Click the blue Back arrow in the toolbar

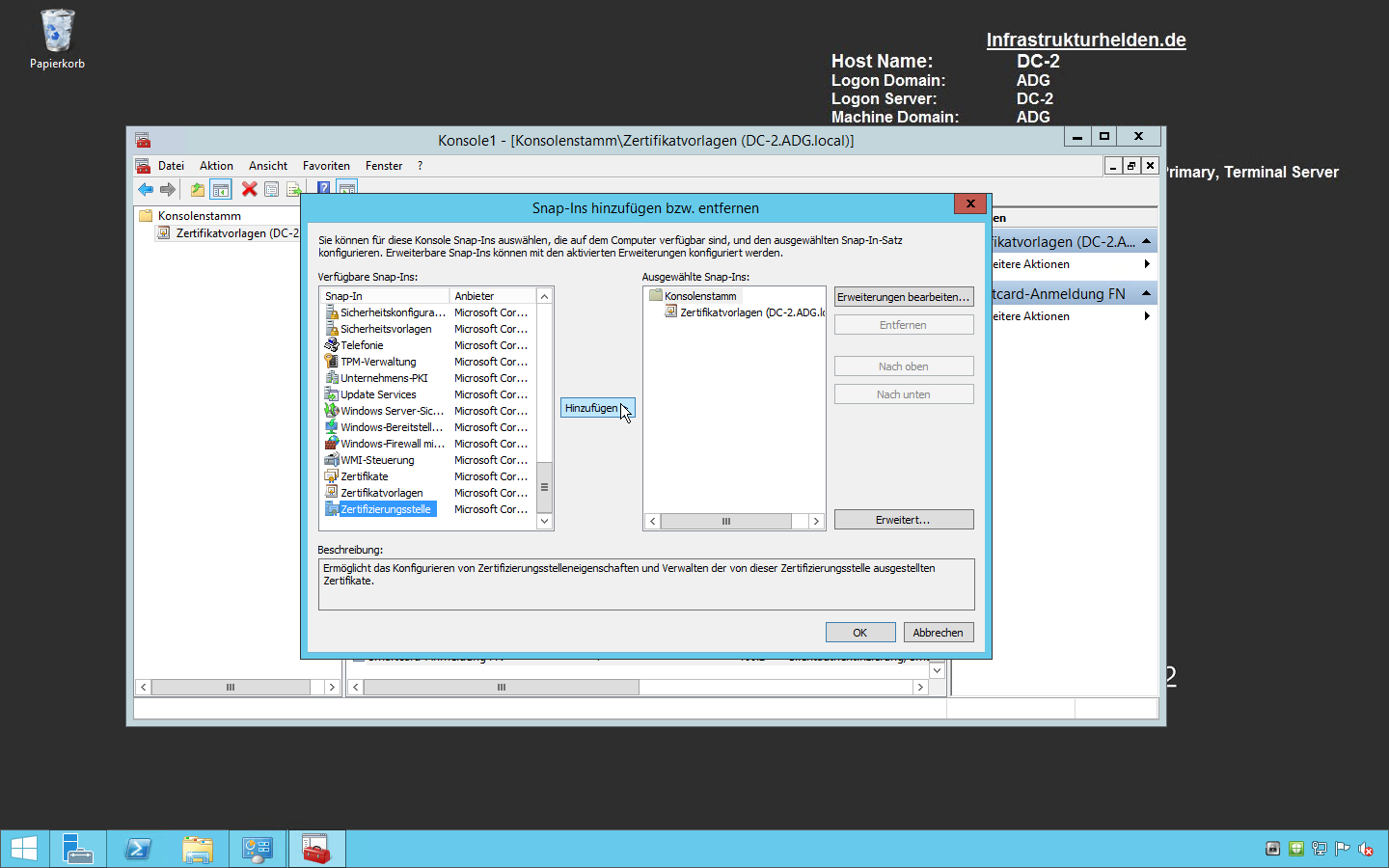146,189
